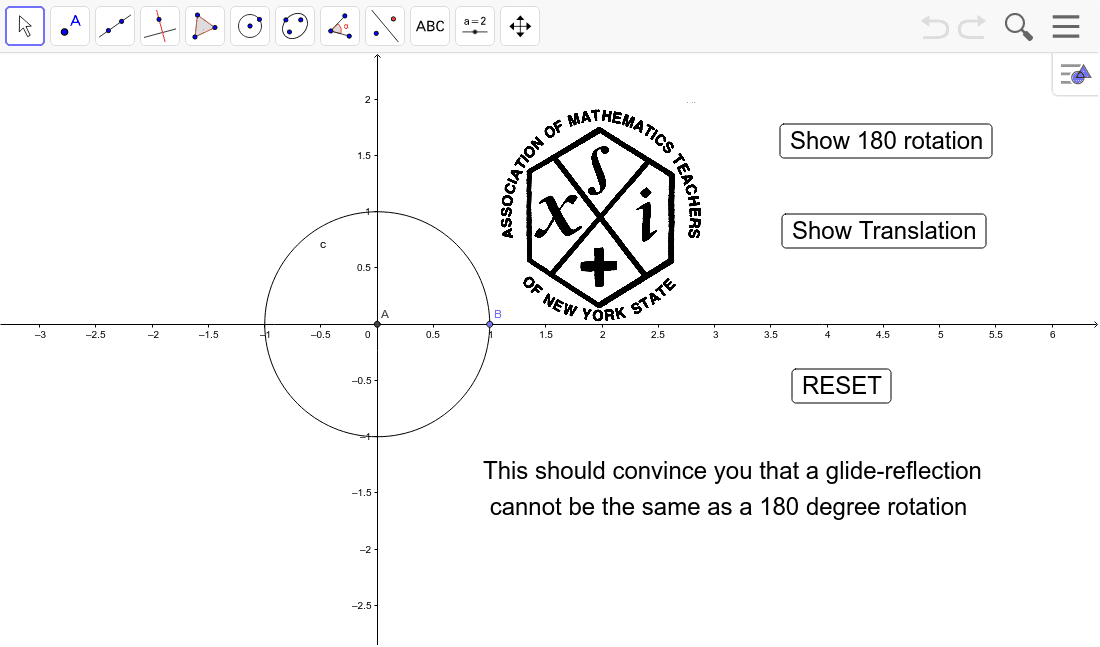The width and height of the screenshot is (1100, 647).
Task: Select the ABC text tool
Action: 430,27
